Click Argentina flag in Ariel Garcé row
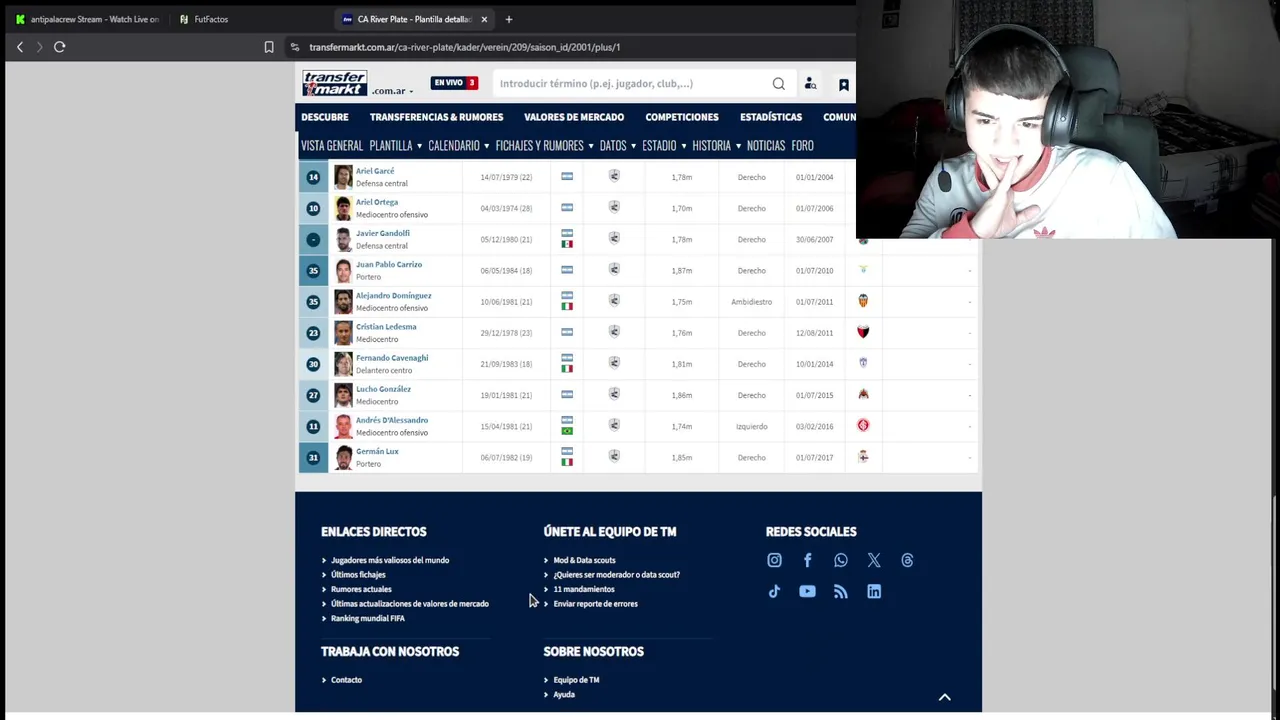 [567, 177]
